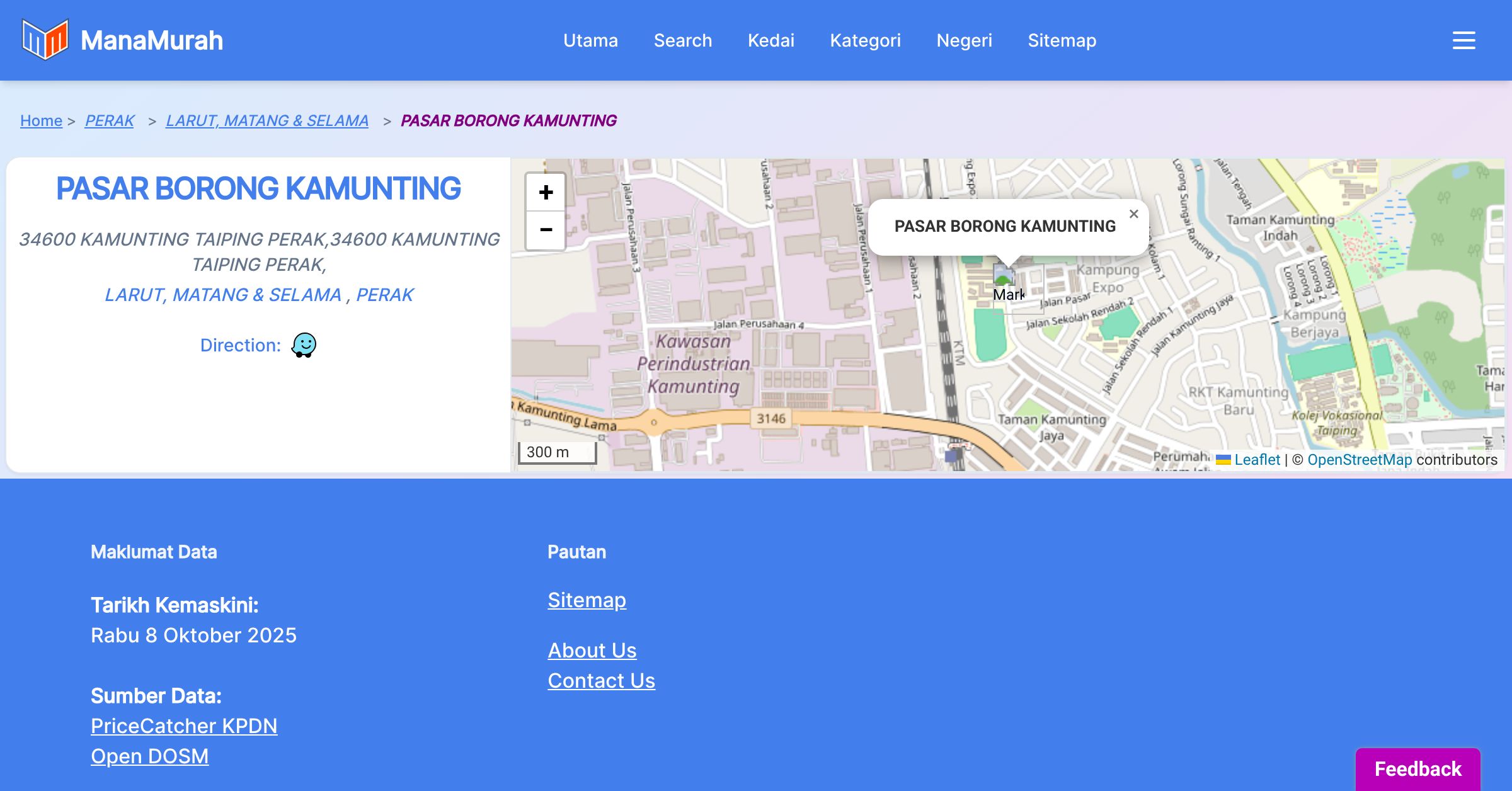Viewport: 1512px width, 791px height.
Task: Click the OpenStreetMap attribution link
Action: (1359, 460)
